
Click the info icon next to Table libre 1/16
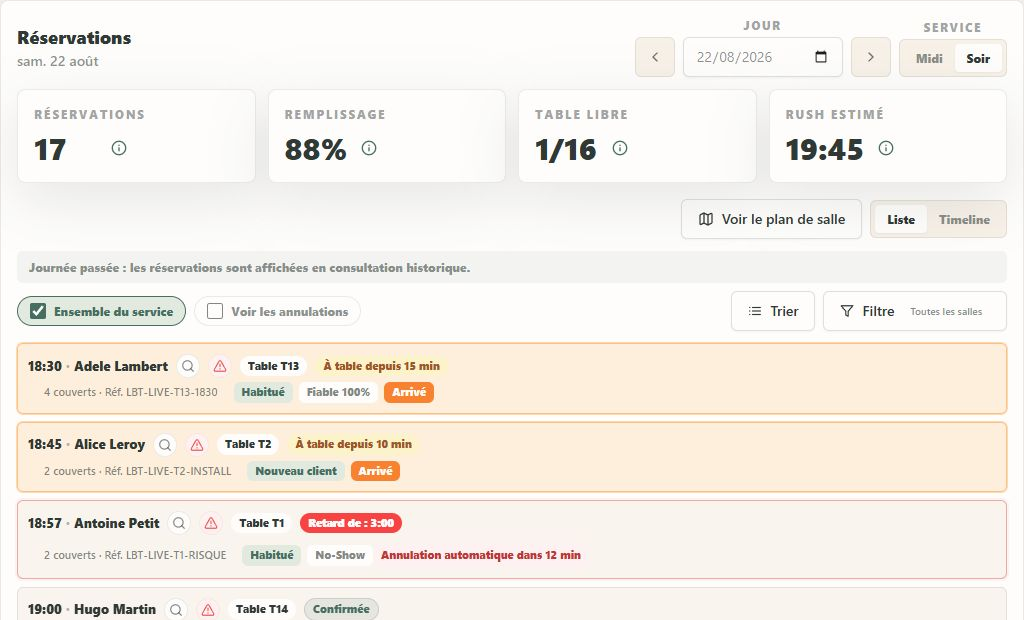(620, 148)
